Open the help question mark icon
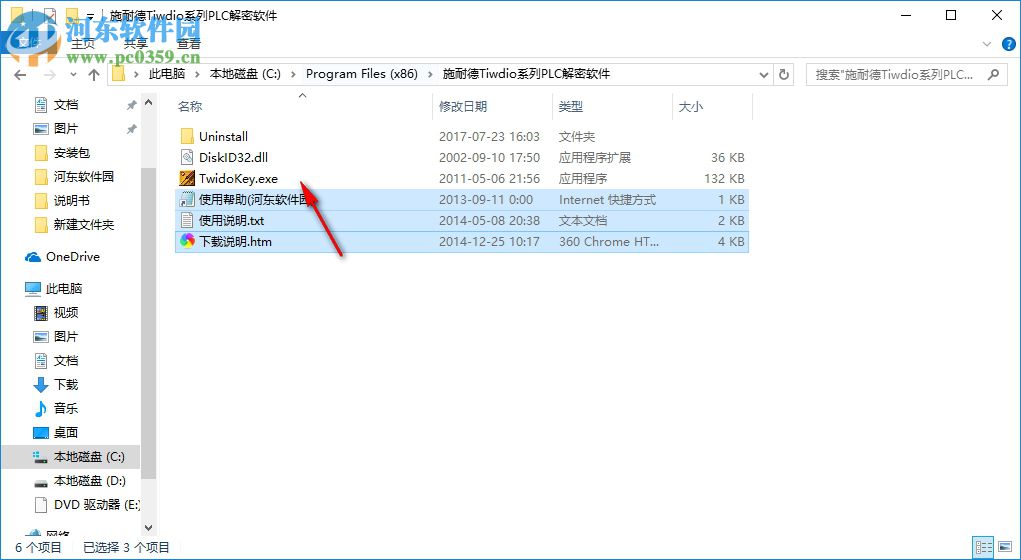This screenshot has height=560, width=1021. click(1008, 44)
